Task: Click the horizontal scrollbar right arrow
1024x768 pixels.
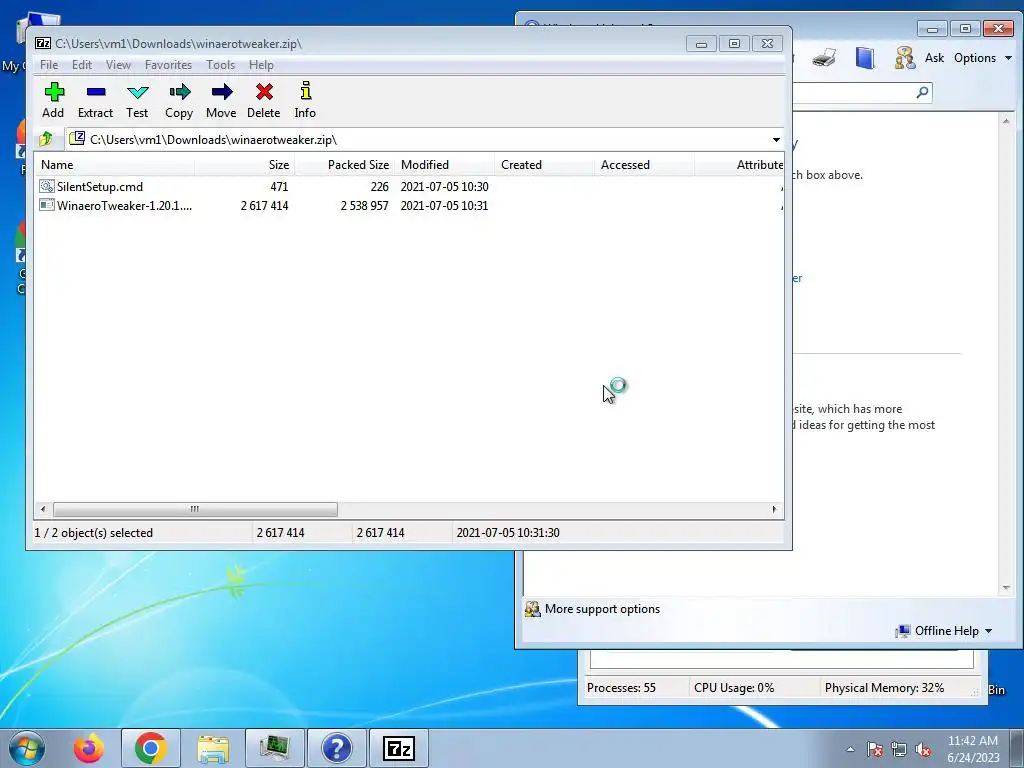Action: tap(775, 509)
